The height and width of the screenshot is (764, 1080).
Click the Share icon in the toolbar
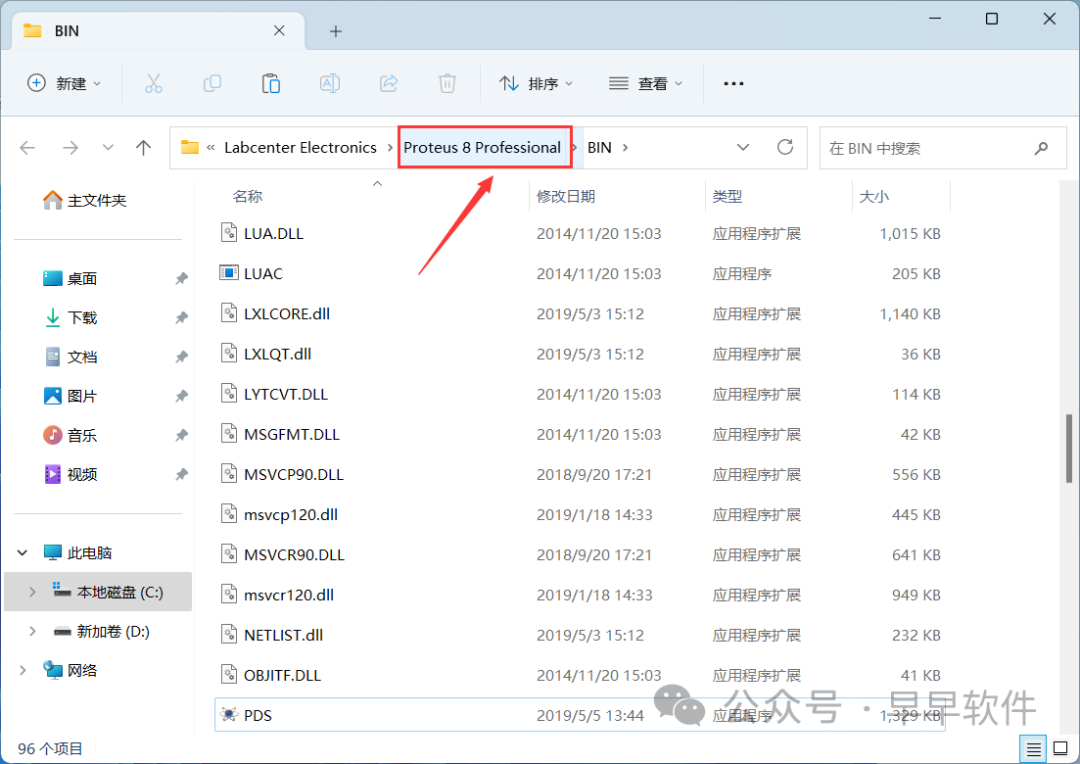tap(388, 83)
